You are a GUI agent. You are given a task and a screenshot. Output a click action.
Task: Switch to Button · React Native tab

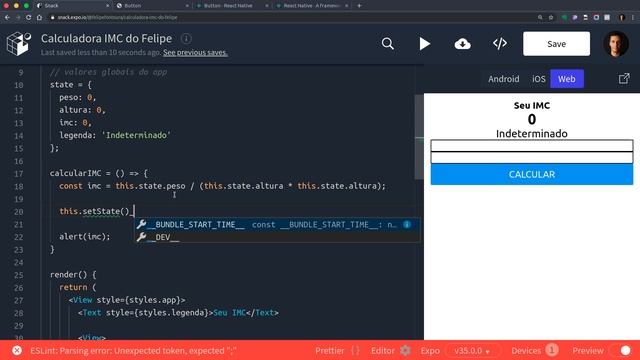coord(232,6)
